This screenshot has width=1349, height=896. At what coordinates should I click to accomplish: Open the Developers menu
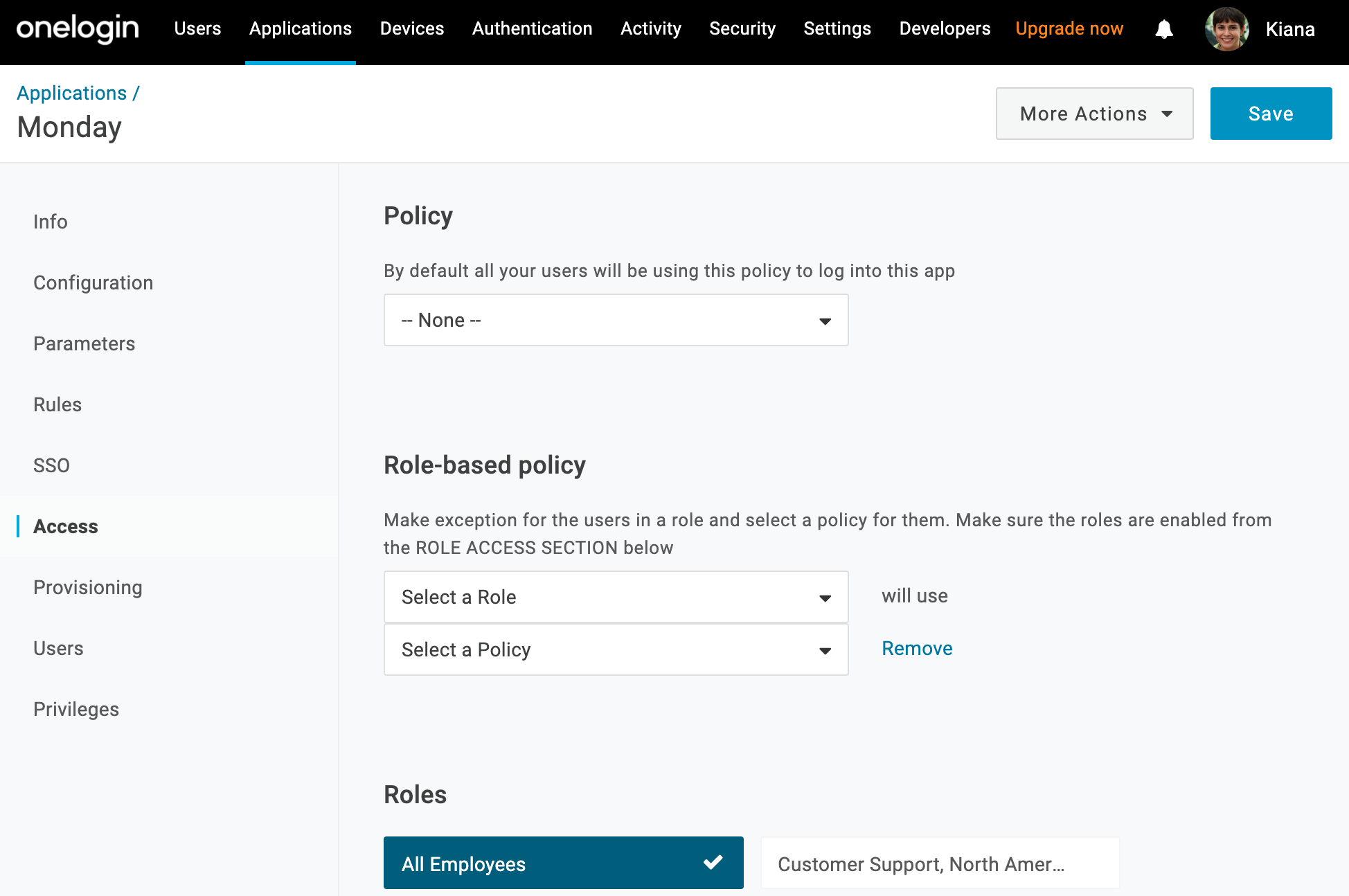pos(945,28)
